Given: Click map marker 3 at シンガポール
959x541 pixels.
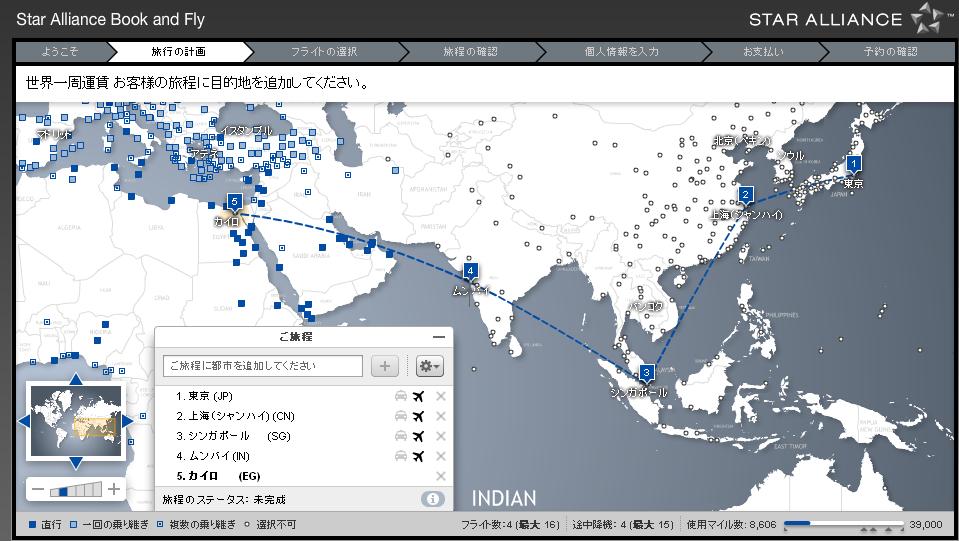Looking at the screenshot, I should 646,374.
